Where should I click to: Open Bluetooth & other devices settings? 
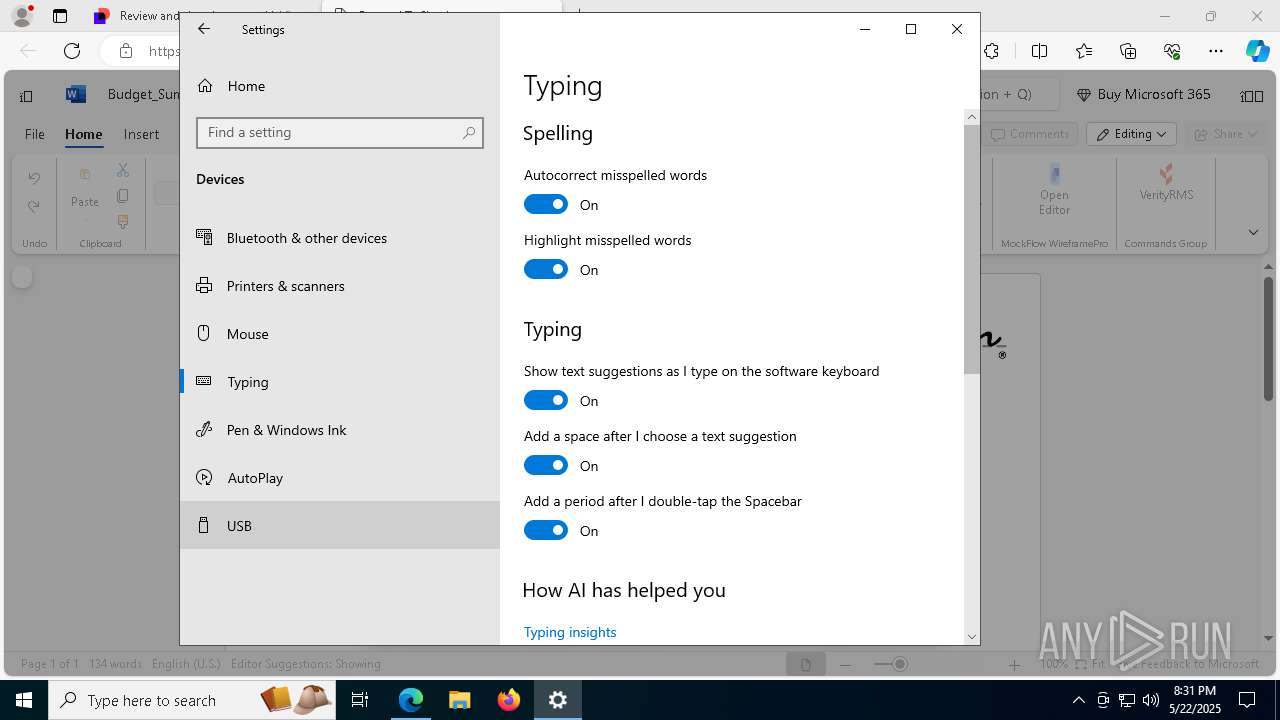[x=340, y=238]
